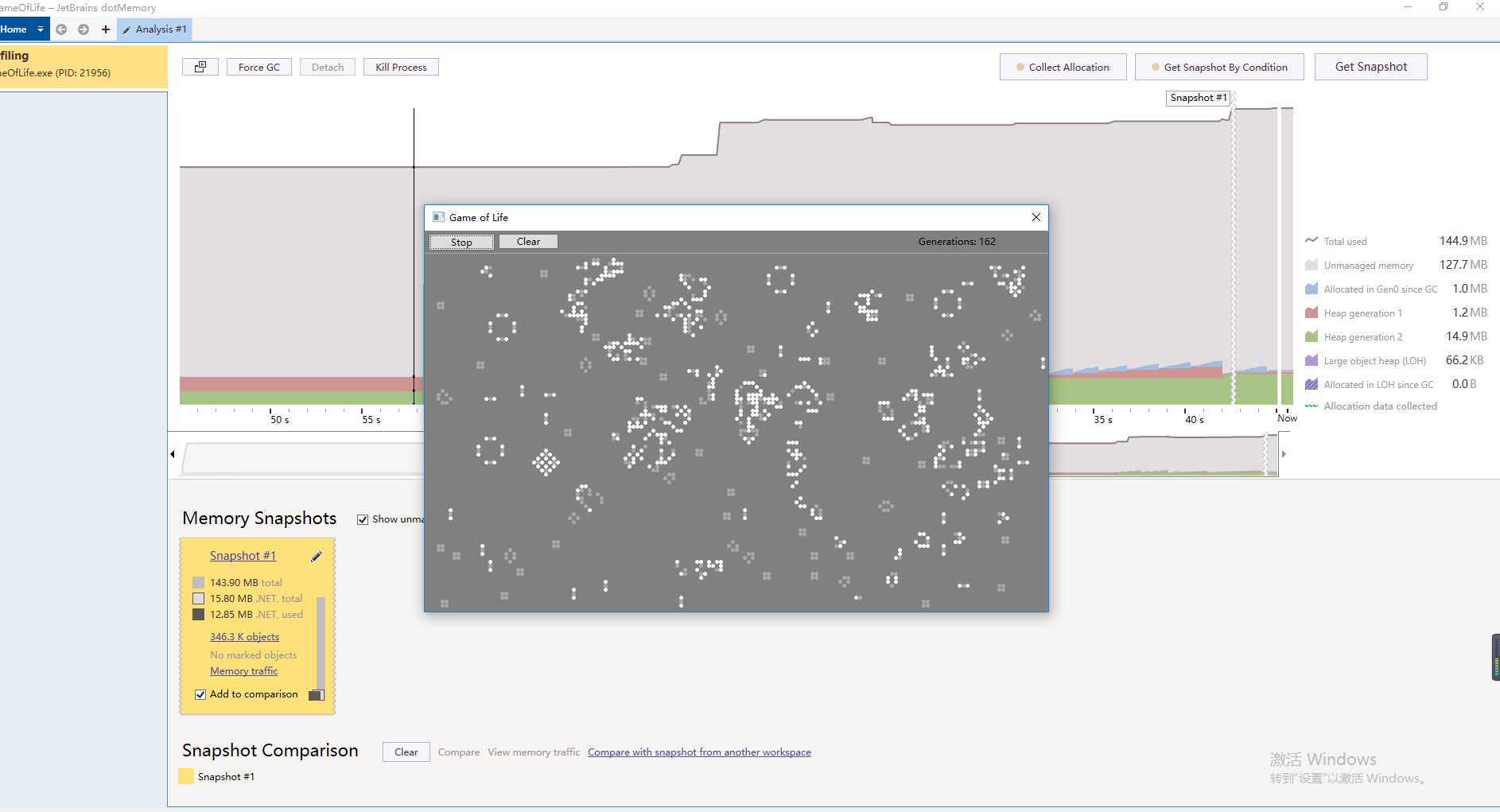Toggle Show unmanaged memory checkbox
Viewport: 1500px width, 812px height.
click(x=363, y=519)
